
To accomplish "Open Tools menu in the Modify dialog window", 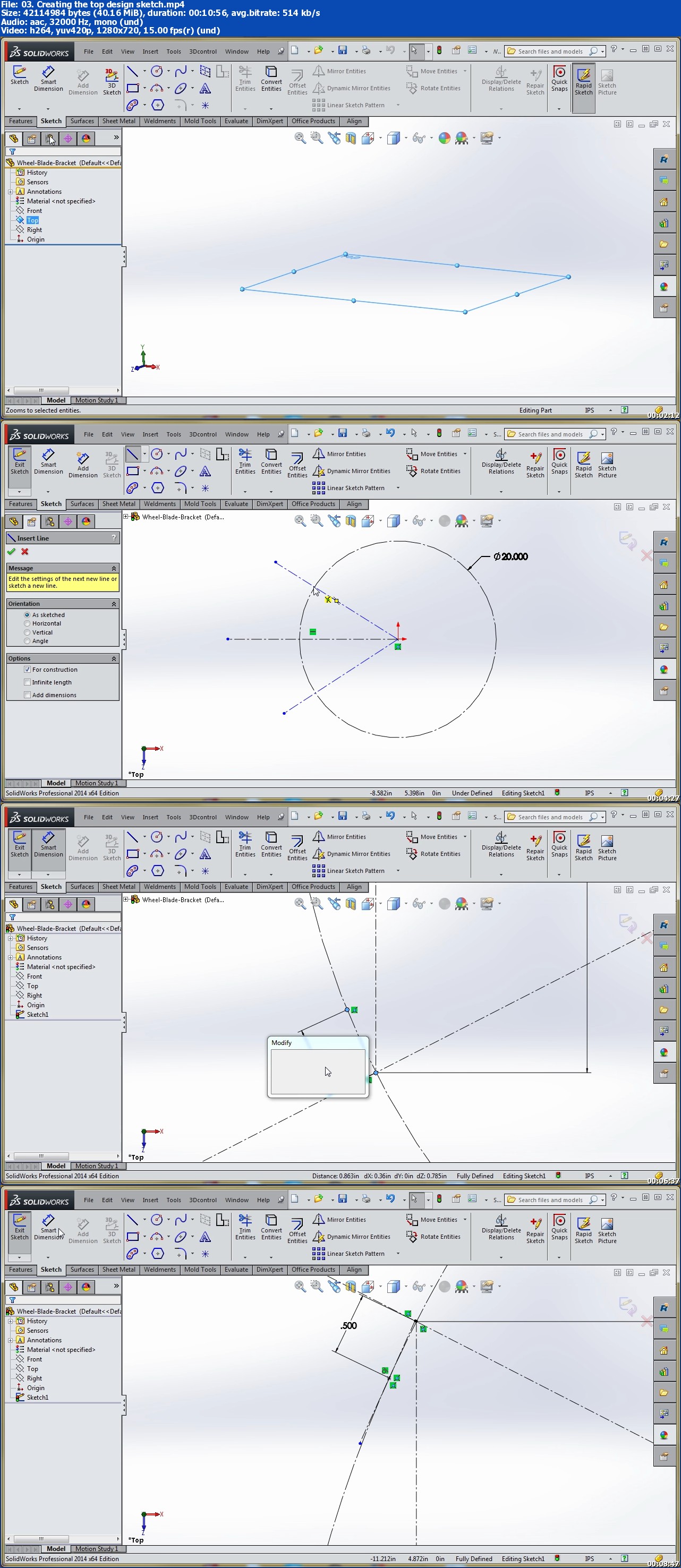I will pos(174,817).
